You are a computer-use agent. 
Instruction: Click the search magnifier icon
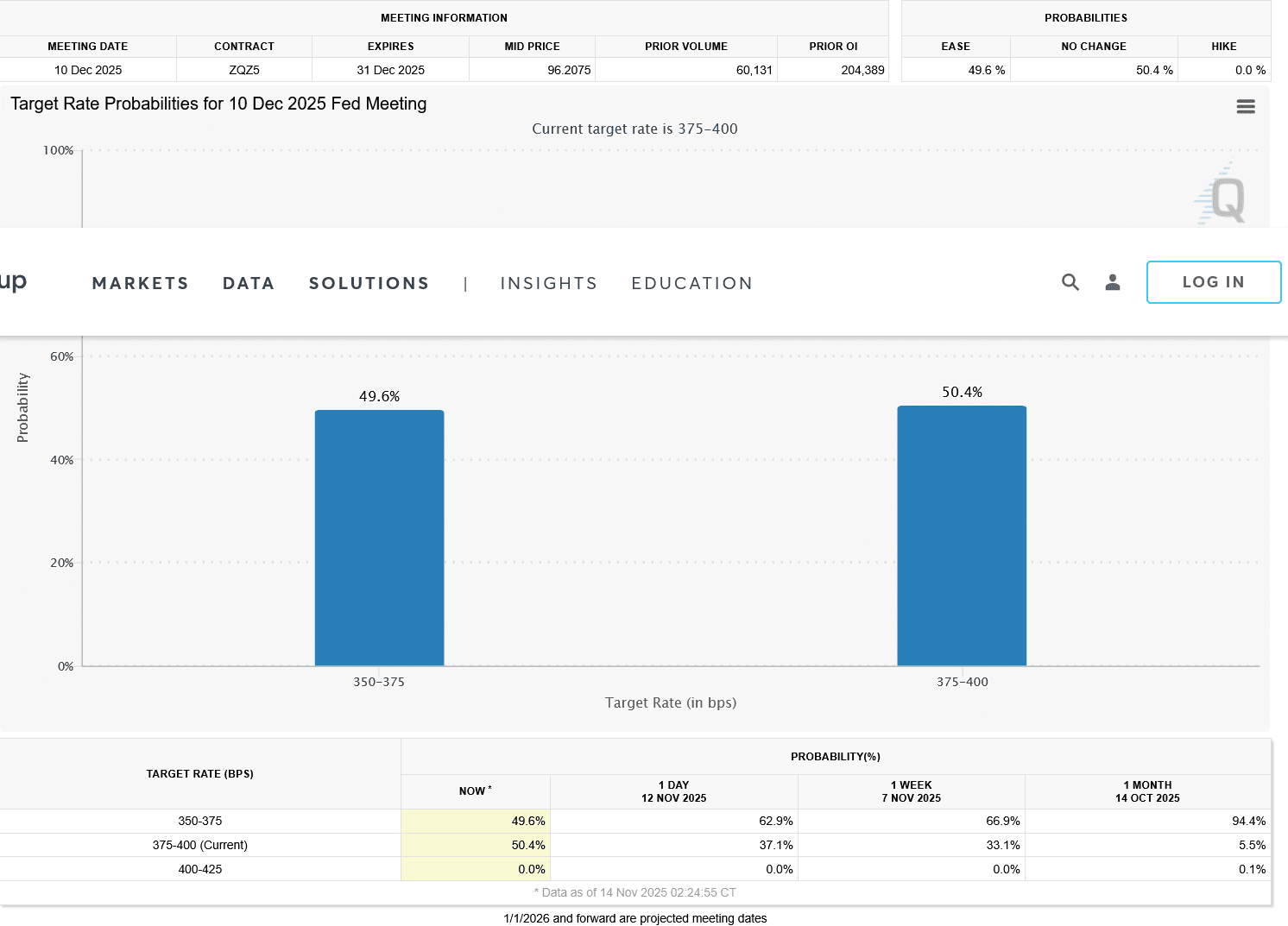[x=1070, y=282]
